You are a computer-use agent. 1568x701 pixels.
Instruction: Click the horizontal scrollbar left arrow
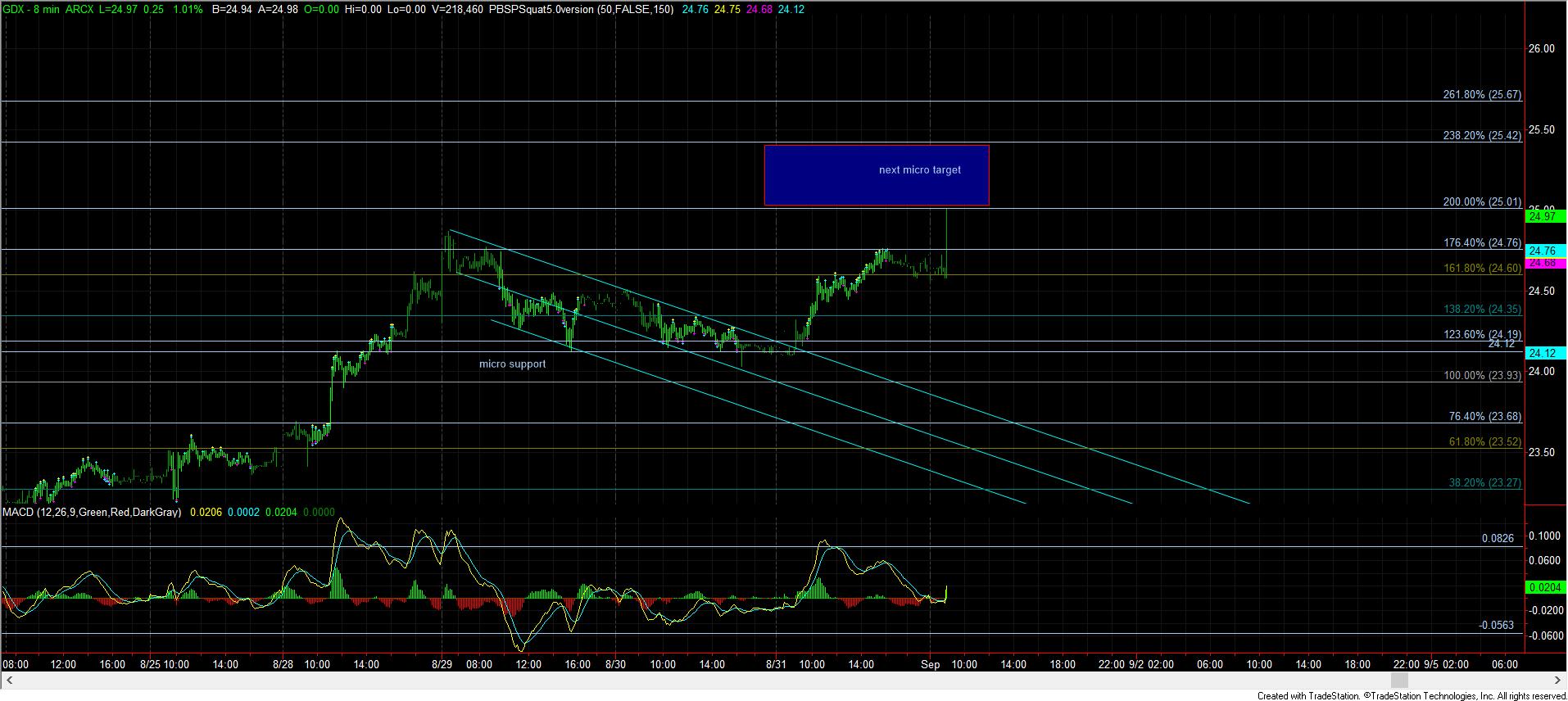point(9,681)
